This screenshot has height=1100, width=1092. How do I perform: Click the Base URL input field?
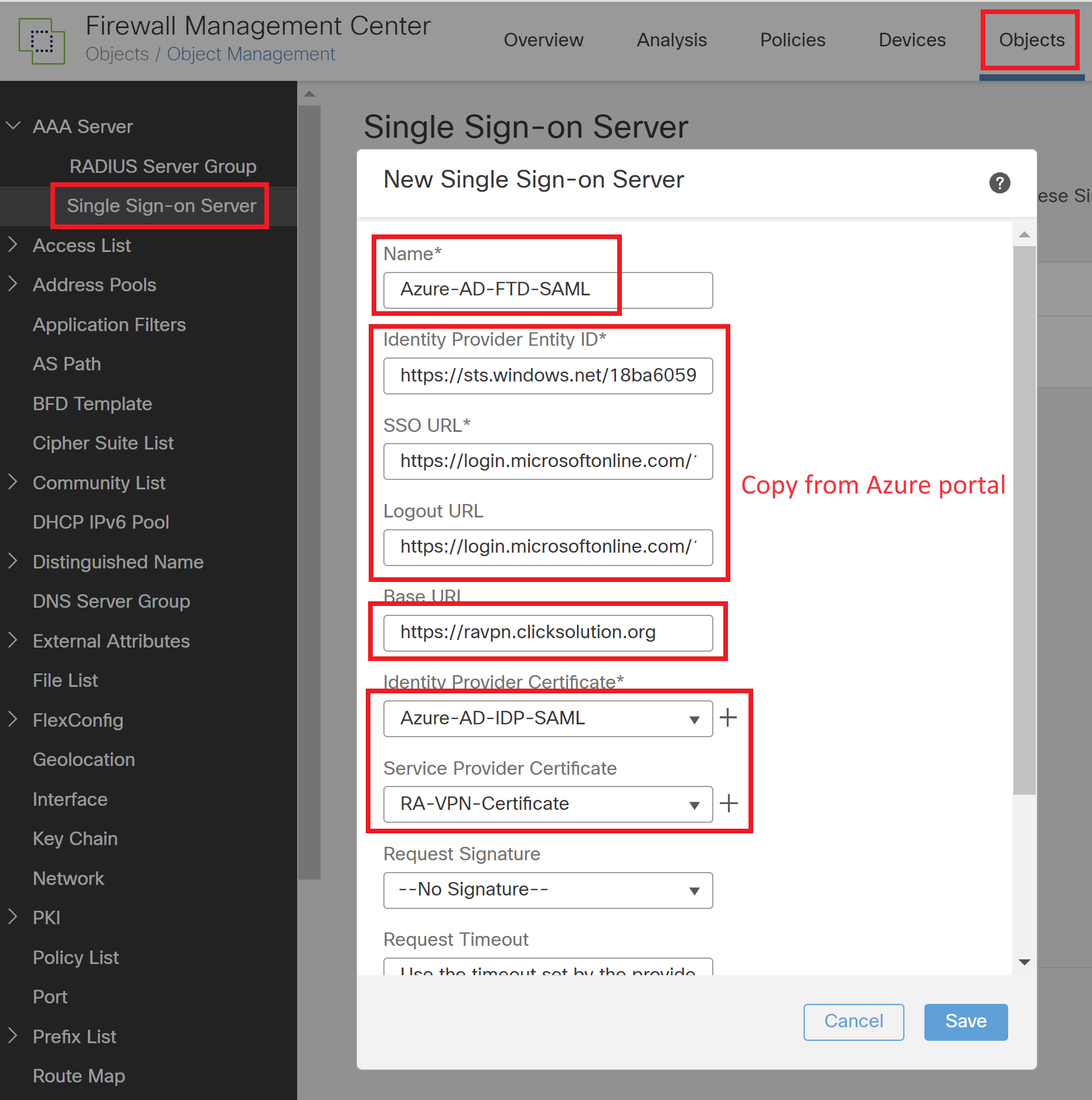pyautogui.click(x=547, y=632)
